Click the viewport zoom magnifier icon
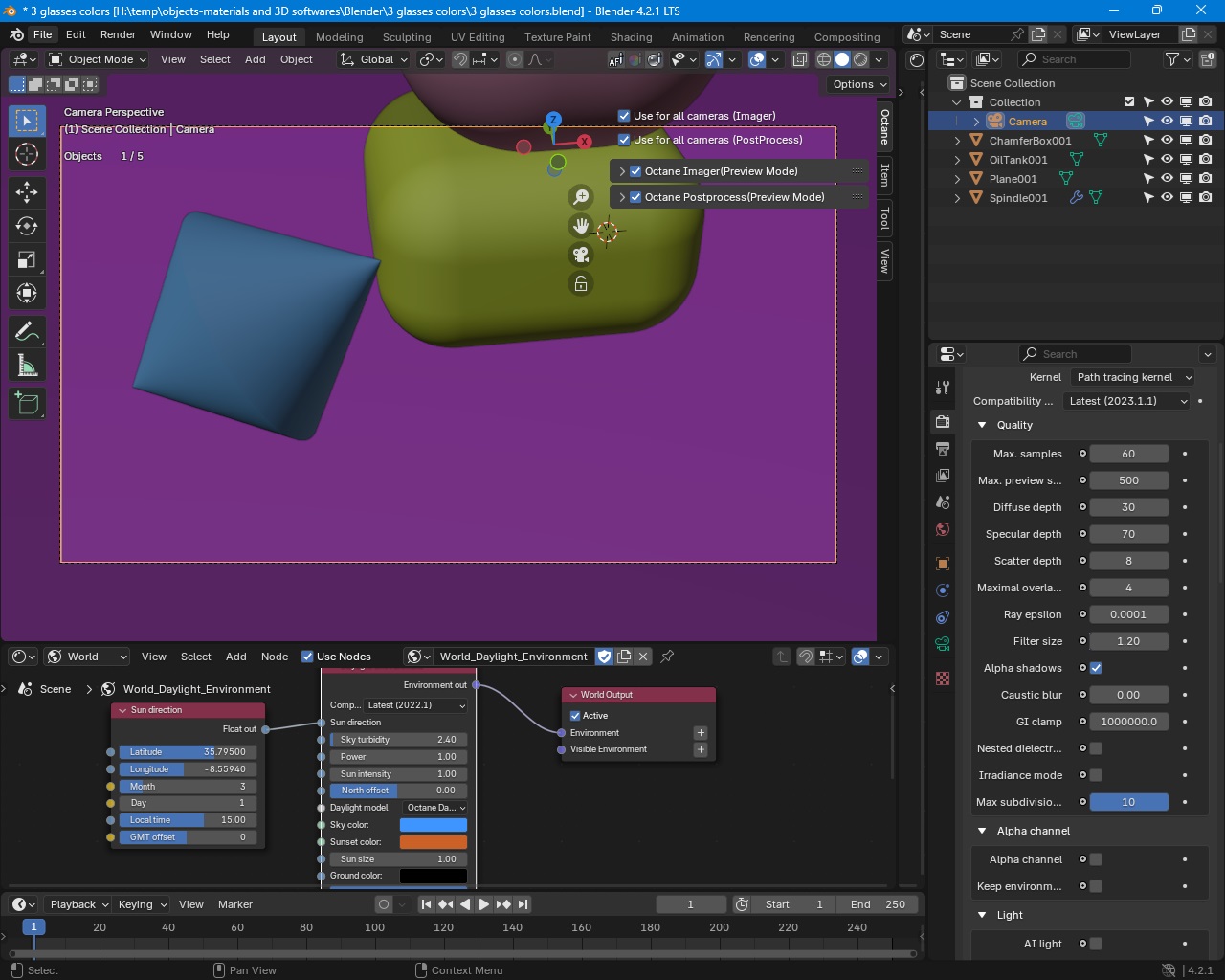 tap(581, 197)
